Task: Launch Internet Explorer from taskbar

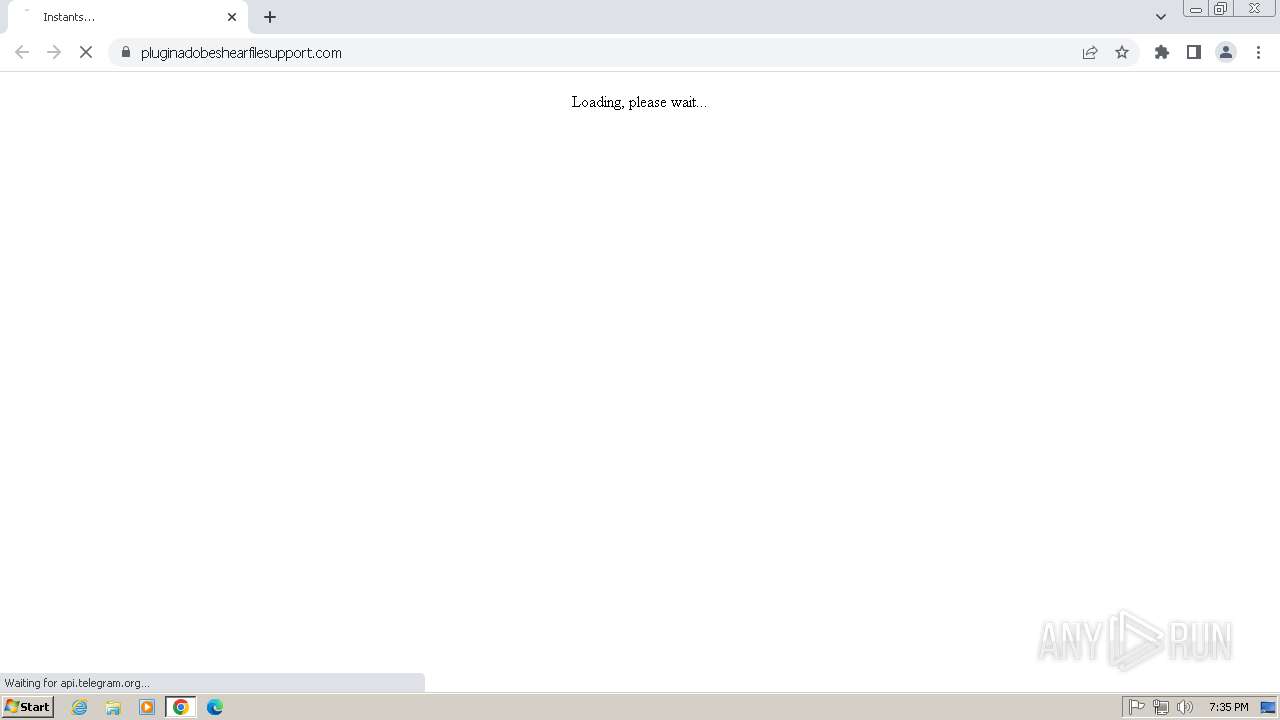Action: (x=80, y=707)
